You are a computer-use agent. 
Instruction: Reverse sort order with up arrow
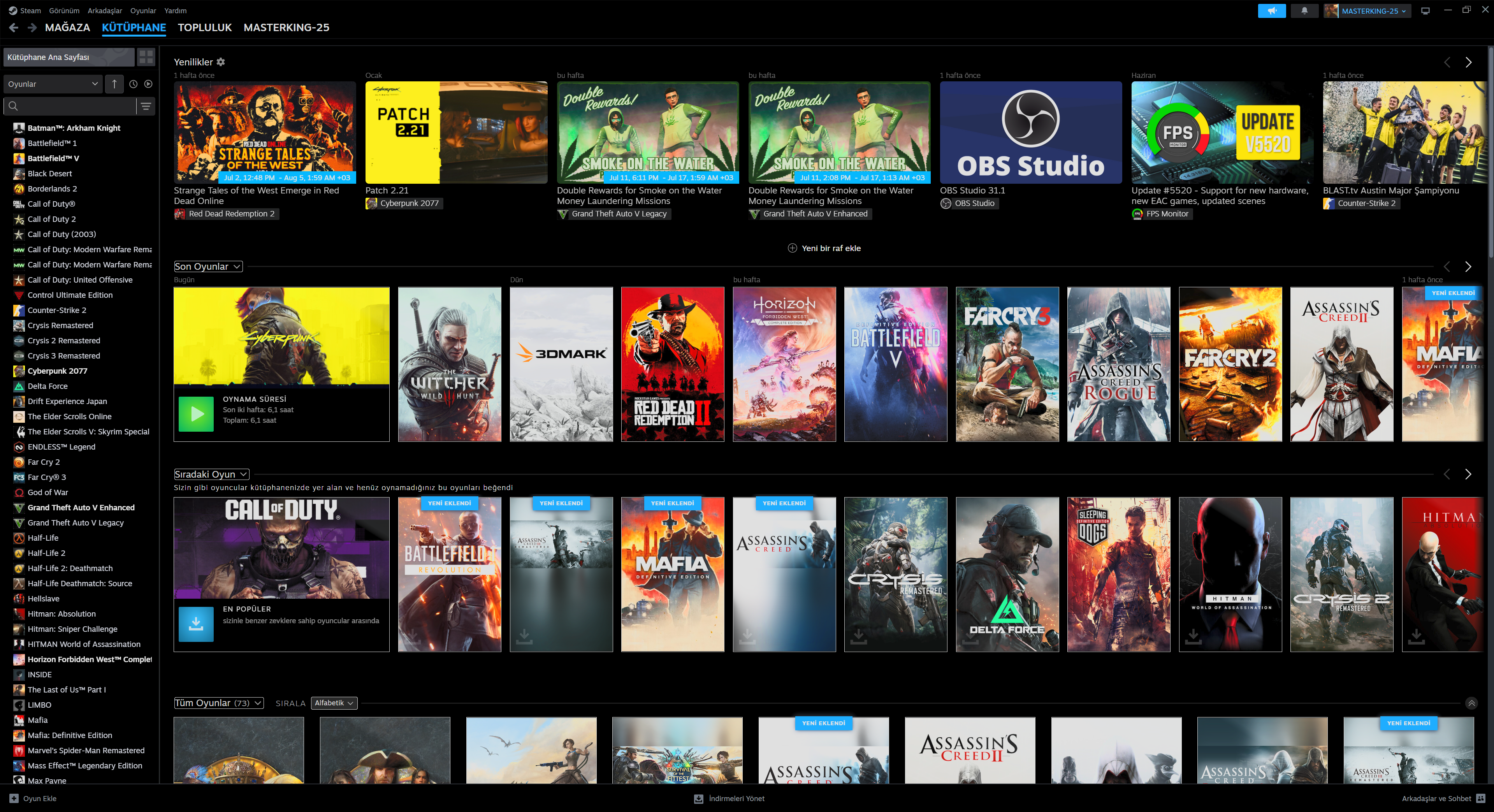click(x=114, y=84)
